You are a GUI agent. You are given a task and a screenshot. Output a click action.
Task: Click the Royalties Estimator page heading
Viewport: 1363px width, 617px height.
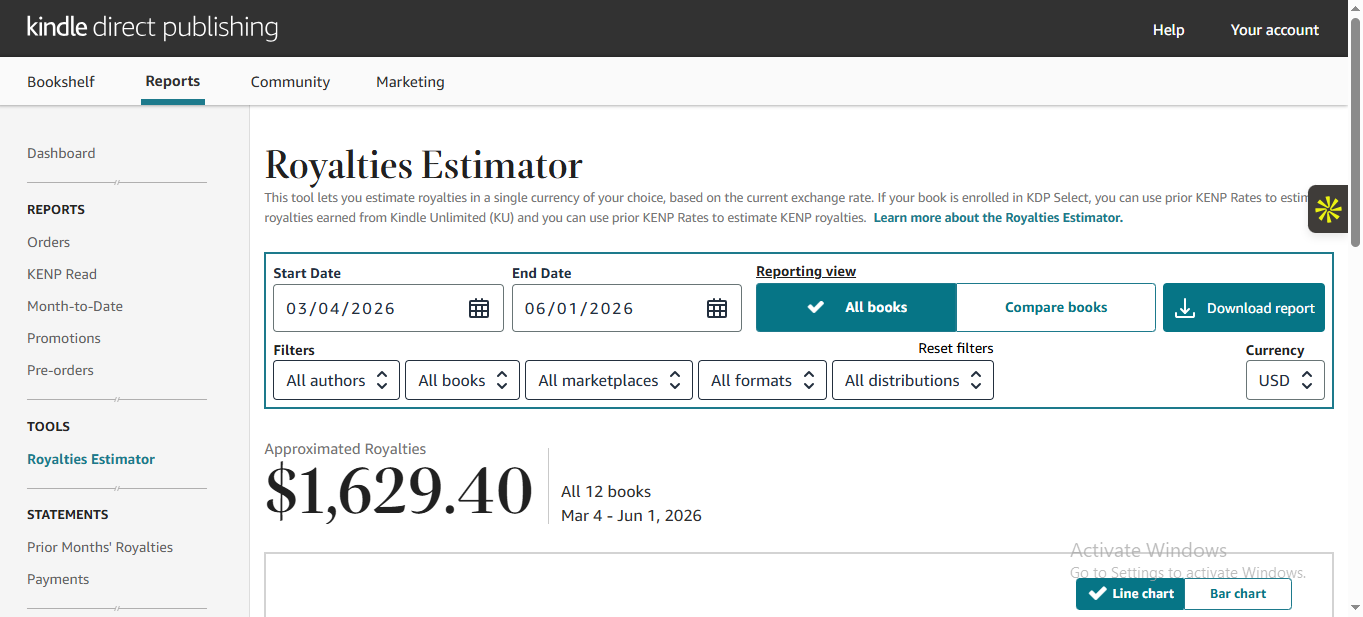coord(424,165)
